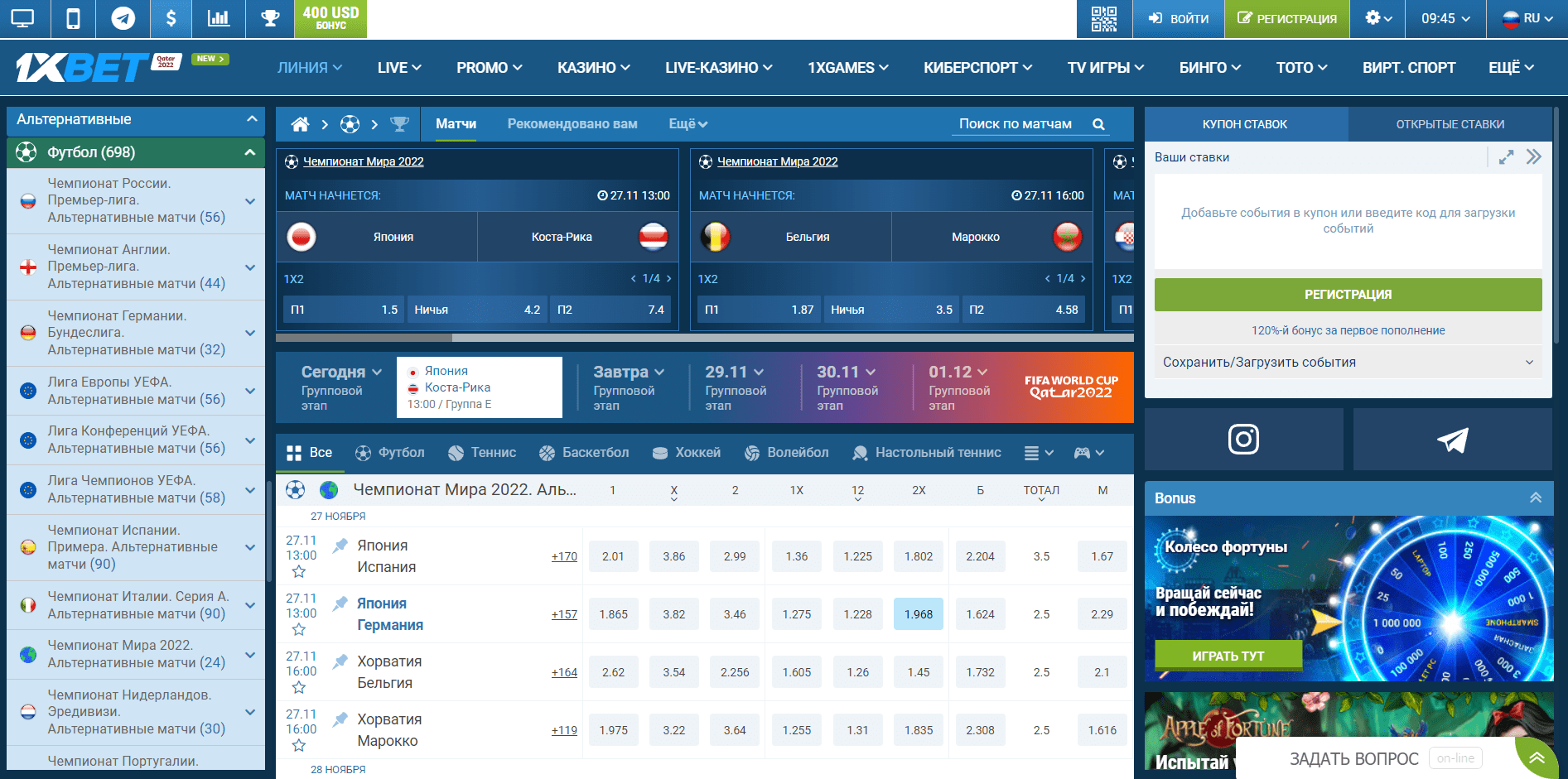
Task: Open the LIVE menu
Action: [x=399, y=68]
